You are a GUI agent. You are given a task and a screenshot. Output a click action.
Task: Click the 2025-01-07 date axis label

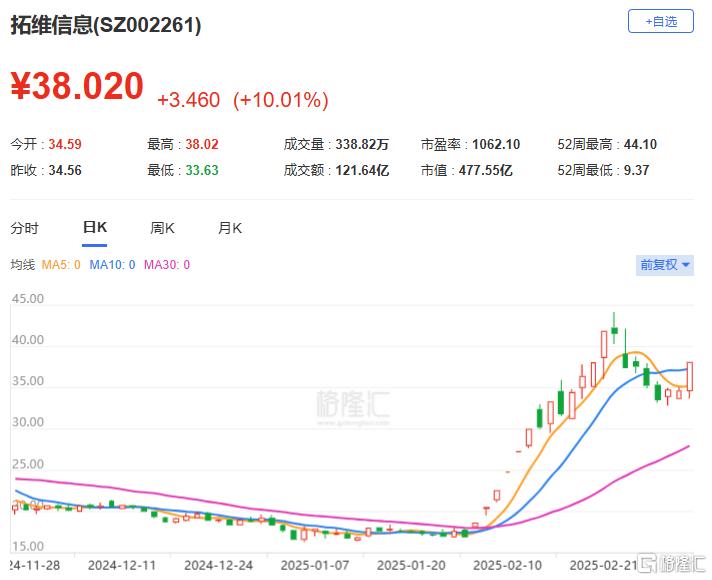pos(315,565)
